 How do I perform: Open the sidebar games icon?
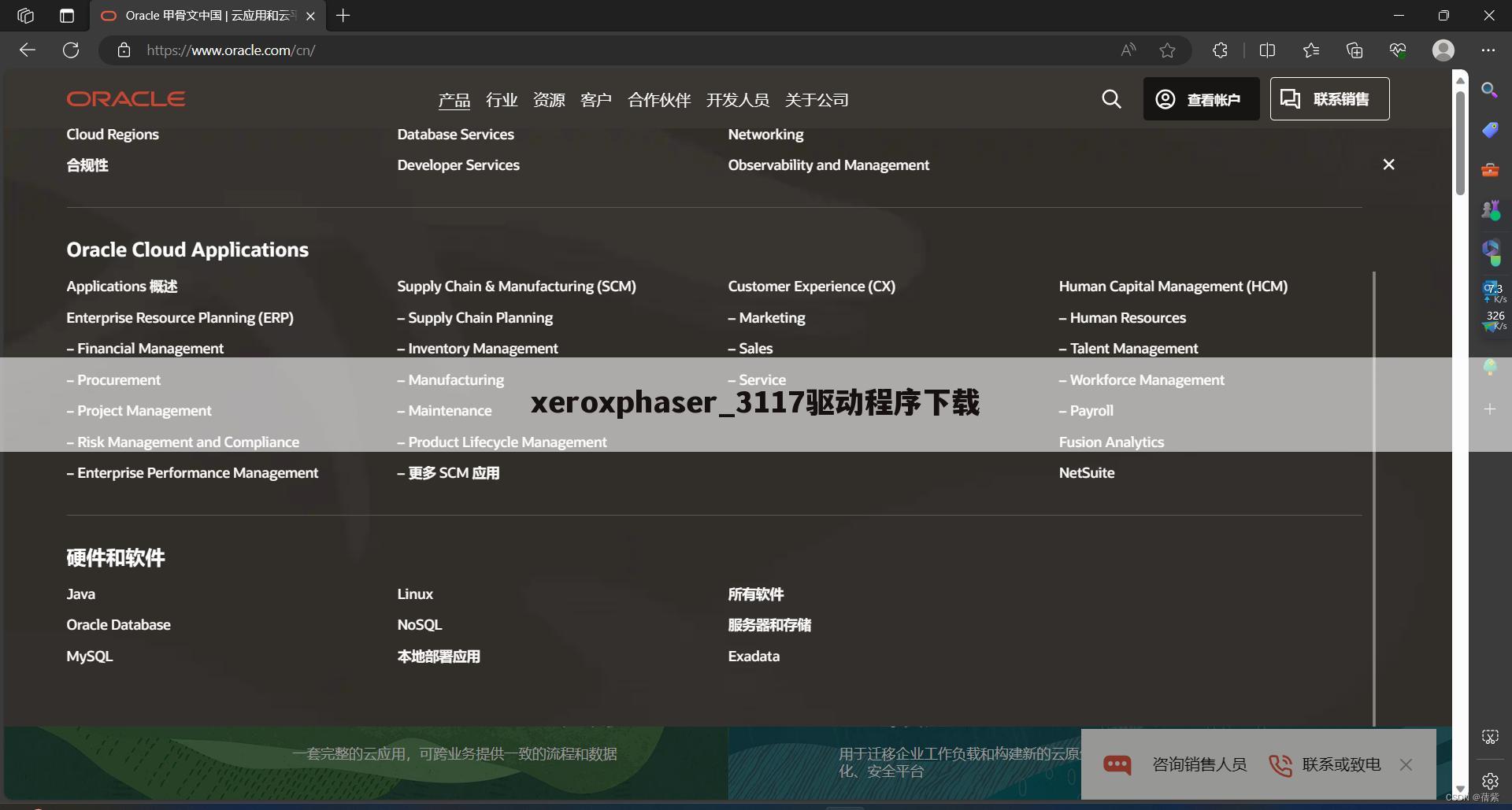click(x=1489, y=209)
